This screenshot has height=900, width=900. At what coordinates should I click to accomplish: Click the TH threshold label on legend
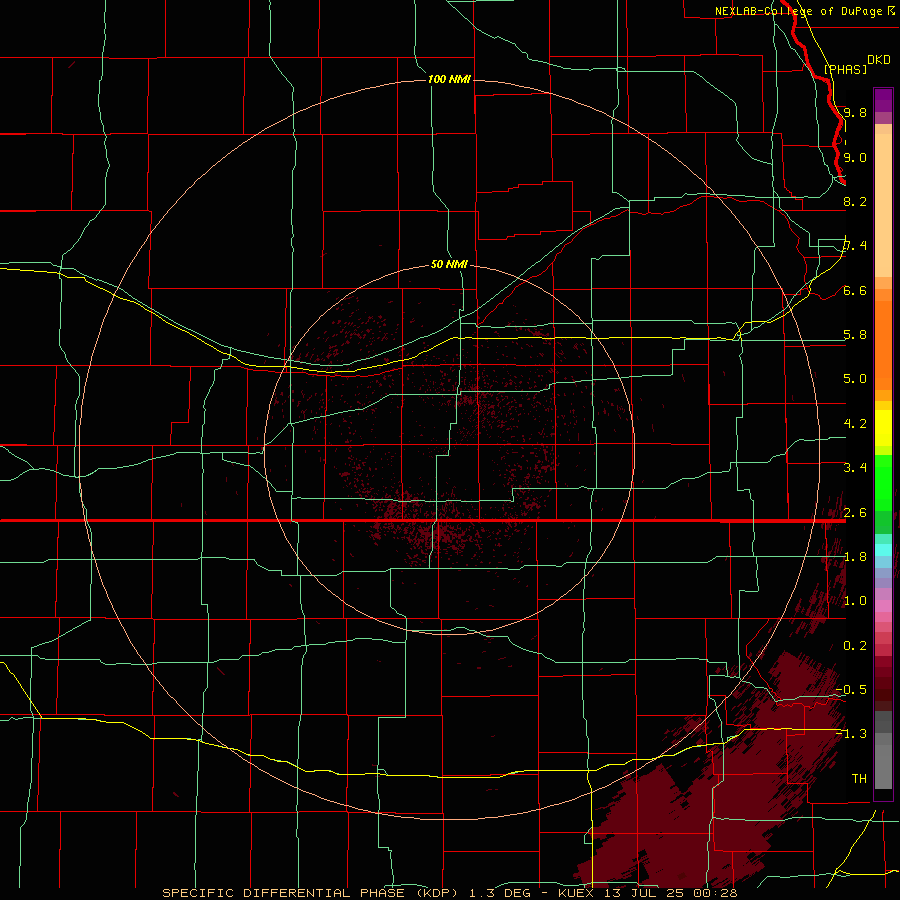point(859,779)
